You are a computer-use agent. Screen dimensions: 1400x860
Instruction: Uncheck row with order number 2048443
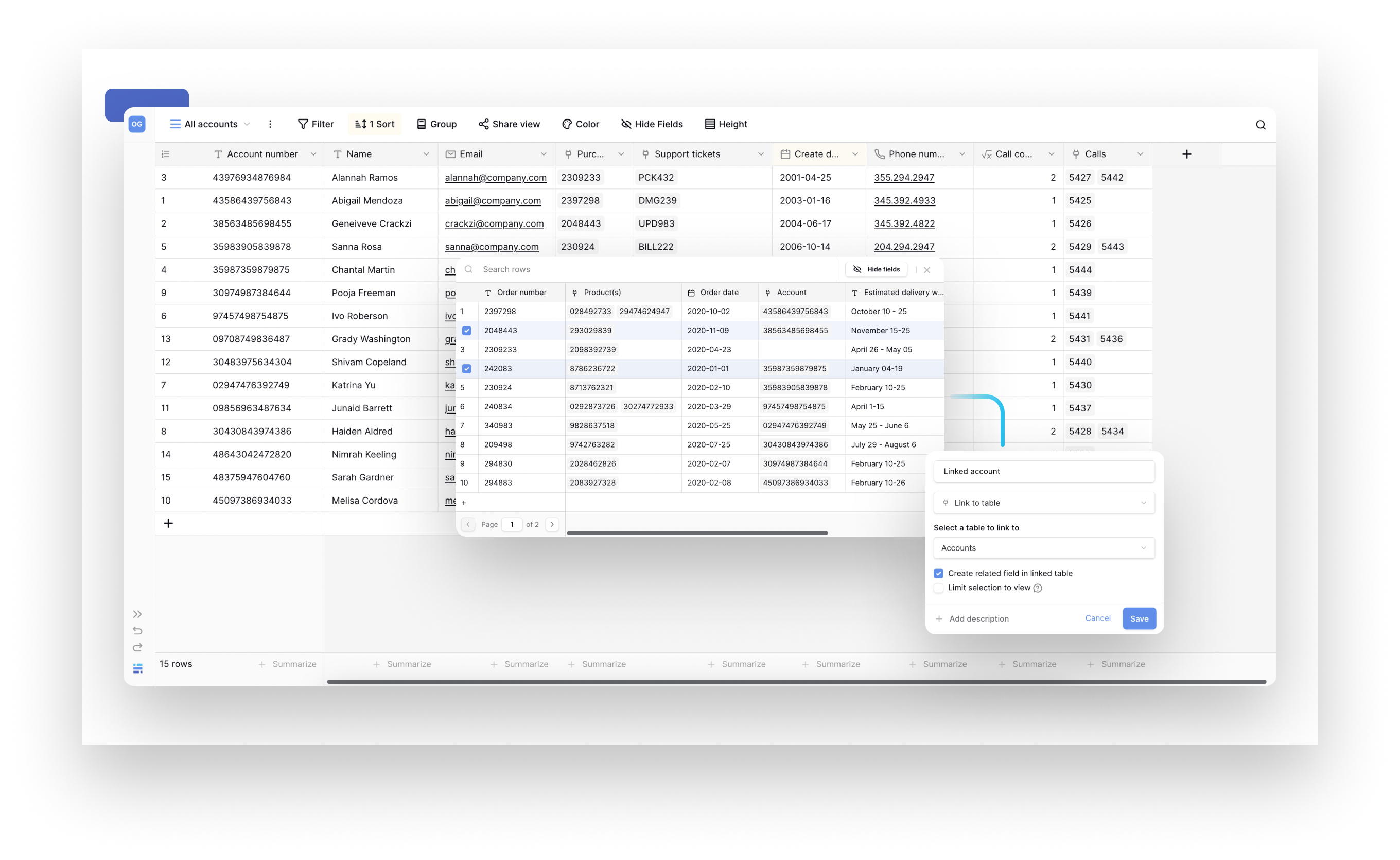tap(467, 331)
